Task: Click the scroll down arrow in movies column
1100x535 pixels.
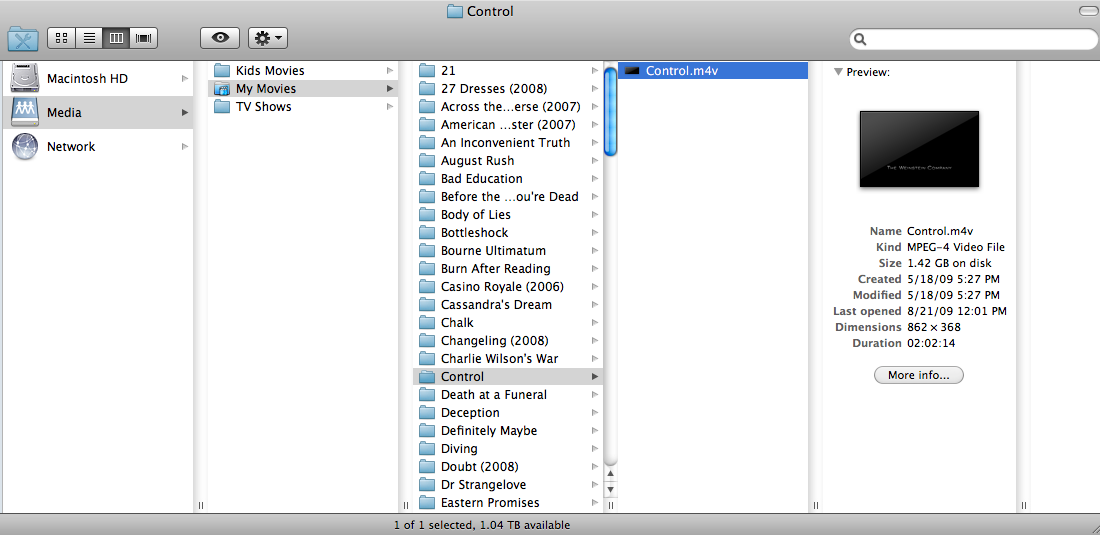Action: 610,489
